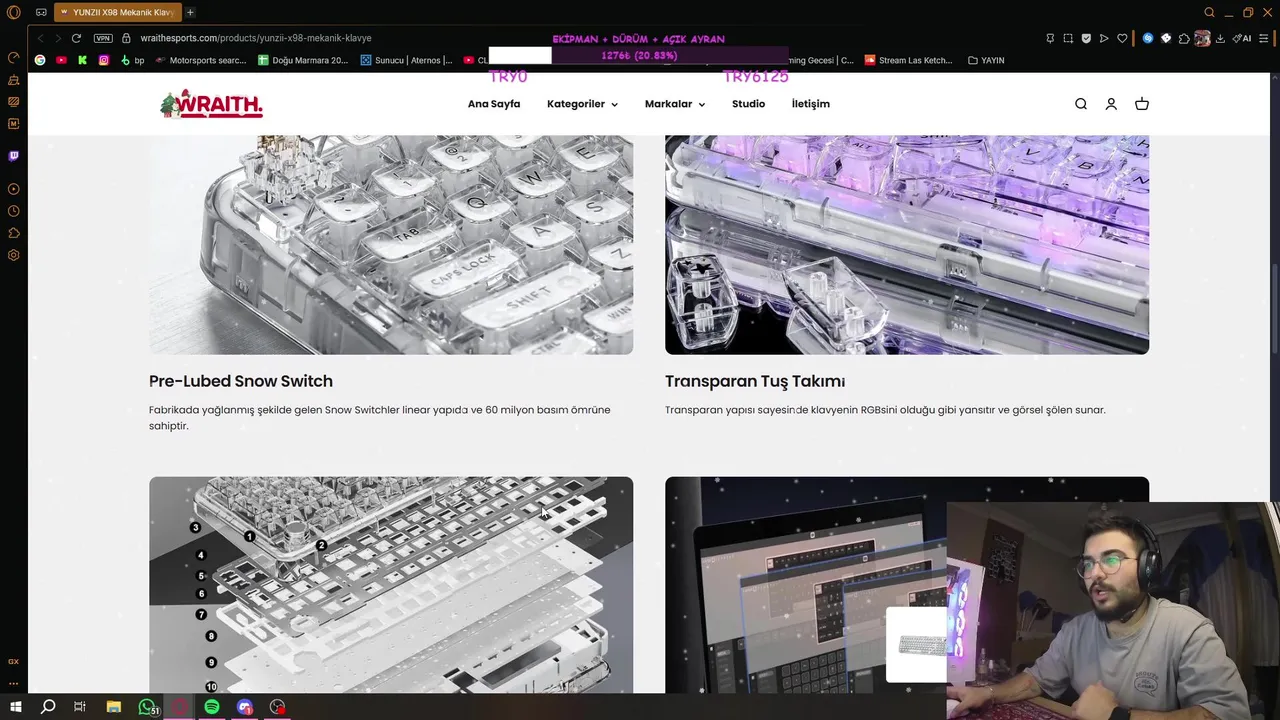Search tabs with top magnifier icon
Image resolution: width=1280 pixels, height=720 pixels.
1209,12
